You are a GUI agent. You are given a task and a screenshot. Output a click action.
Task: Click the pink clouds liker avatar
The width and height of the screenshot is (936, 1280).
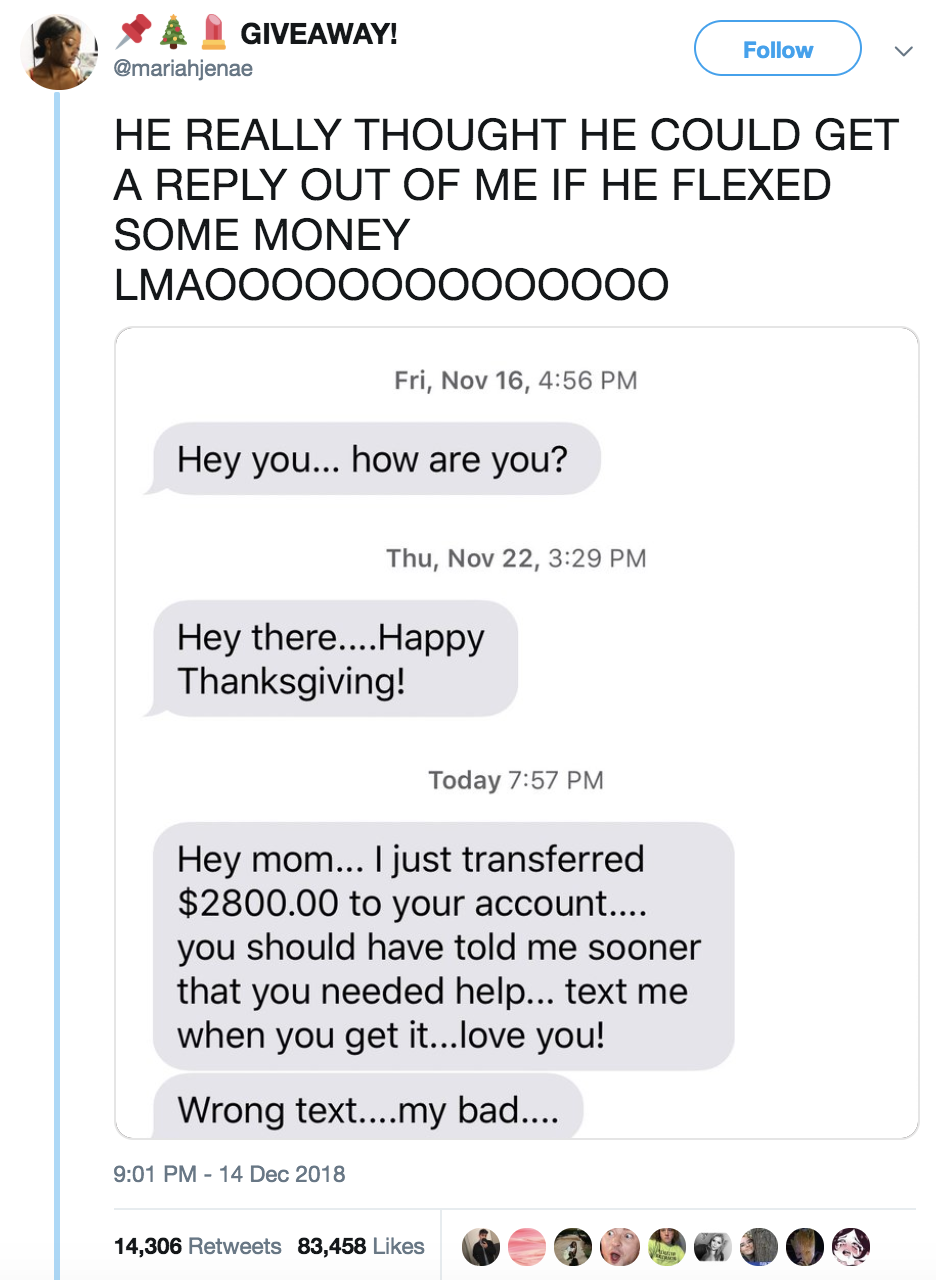(x=525, y=1246)
